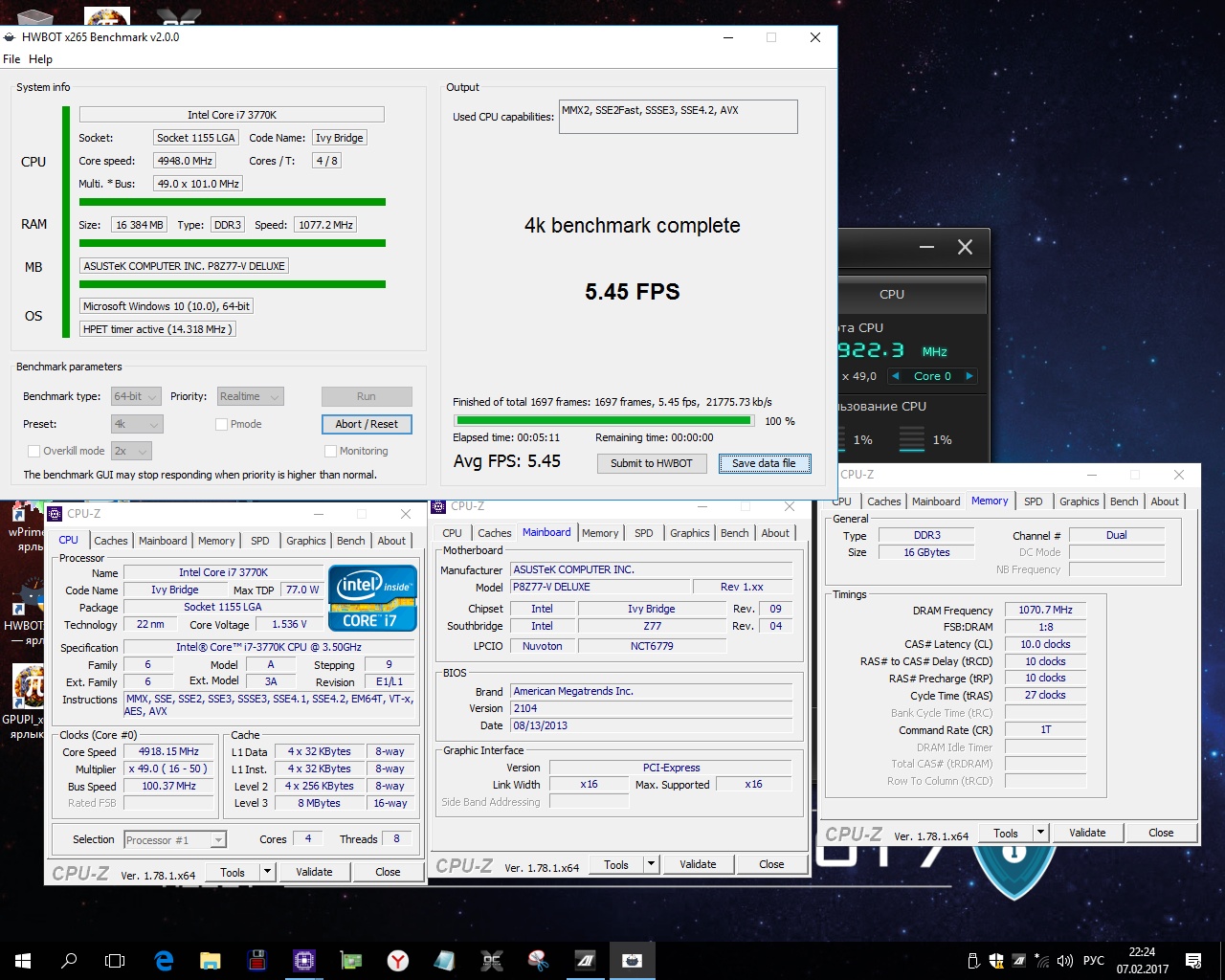
Task: Open the Windows Start menu
Action: pos(23,960)
